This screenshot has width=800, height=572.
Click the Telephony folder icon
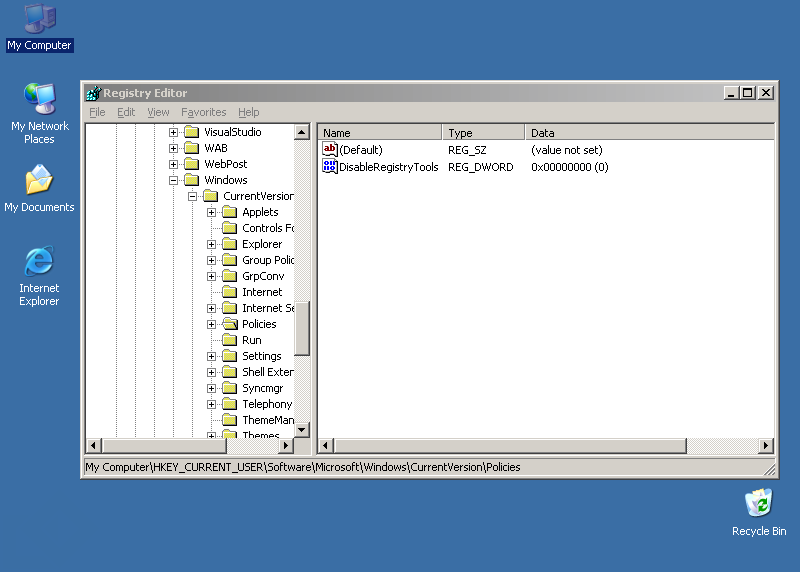pos(230,404)
